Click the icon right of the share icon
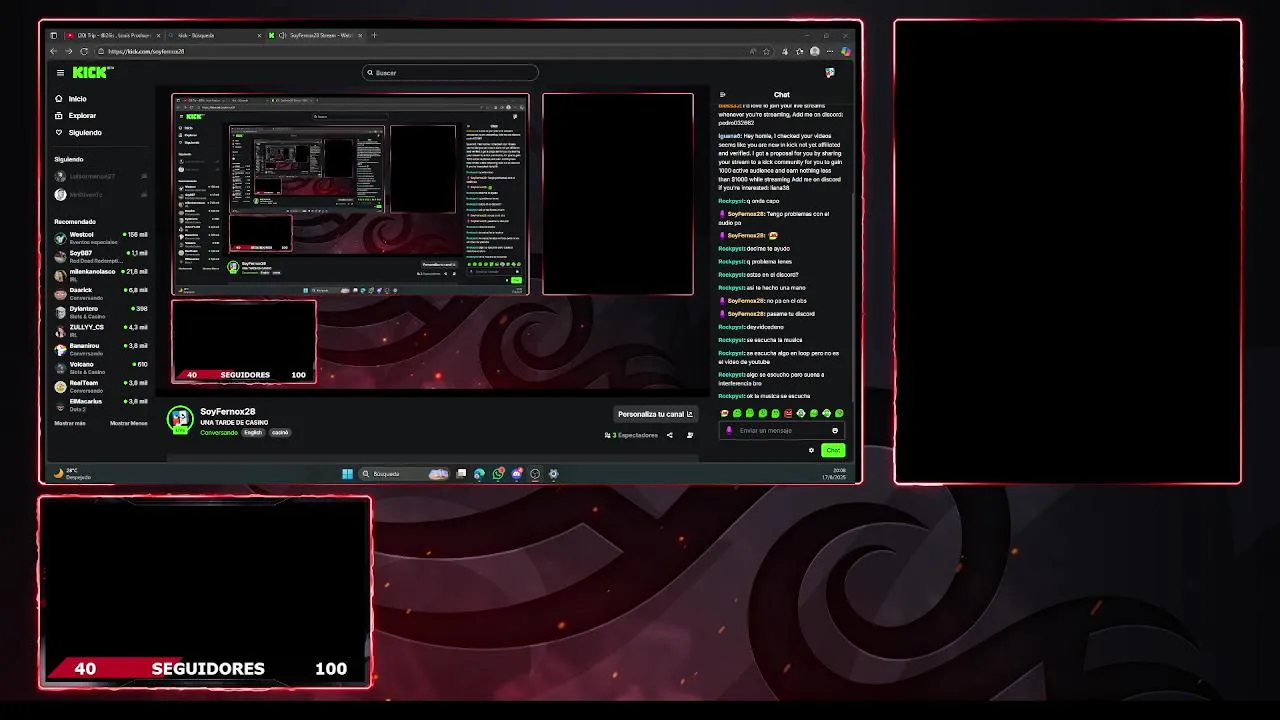The height and width of the screenshot is (720, 1280). point(690,435)
